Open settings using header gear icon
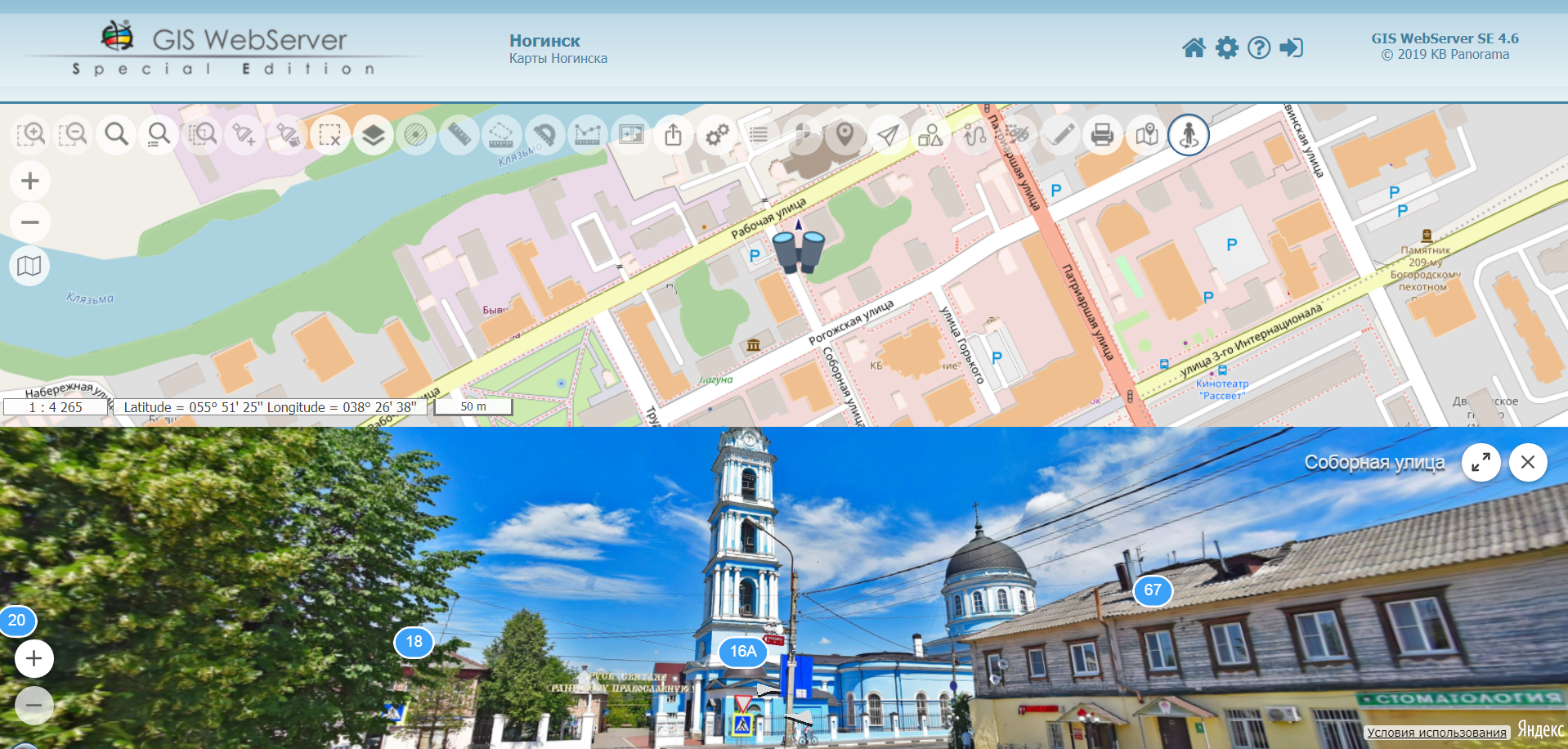 tap(1227, 47)
